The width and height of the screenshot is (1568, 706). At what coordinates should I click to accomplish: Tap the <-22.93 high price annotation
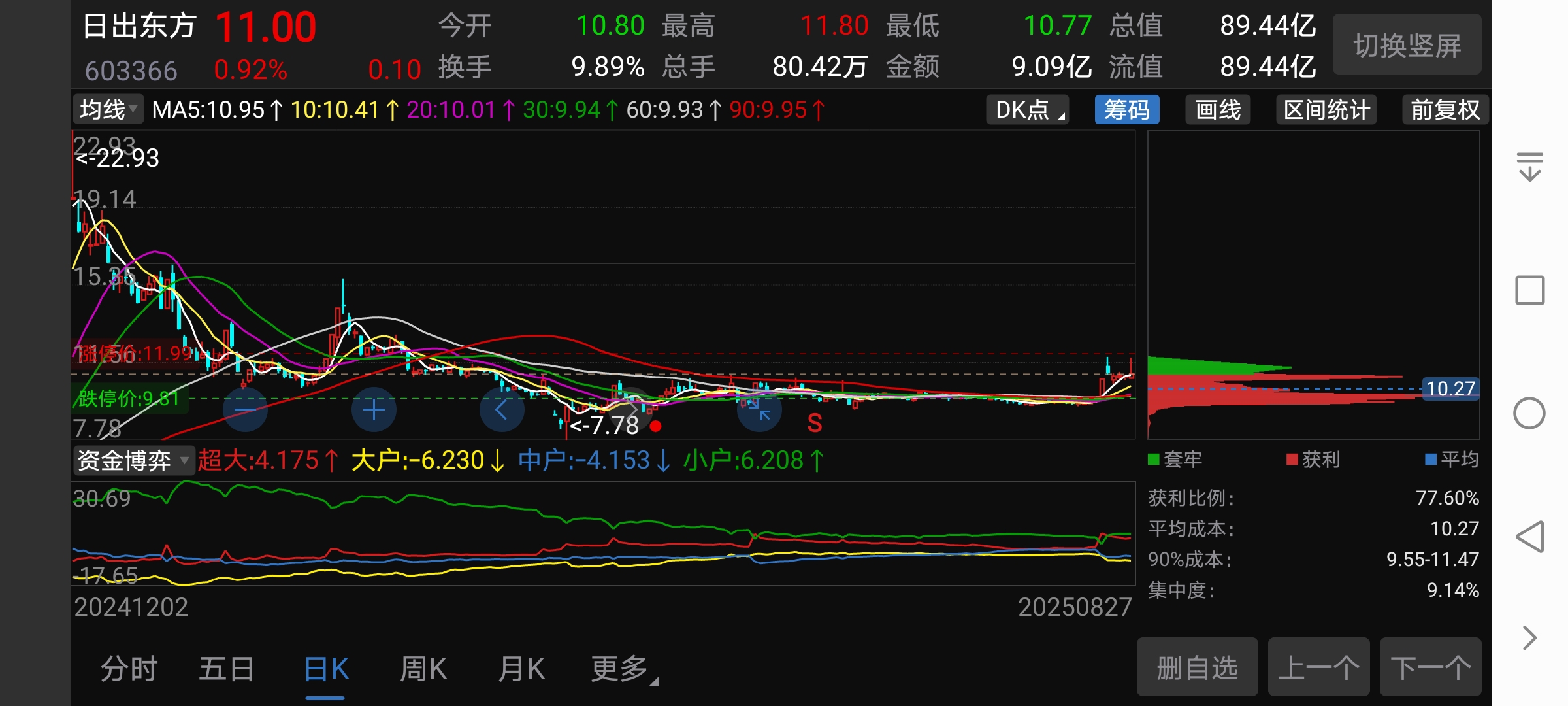[117, 158]
